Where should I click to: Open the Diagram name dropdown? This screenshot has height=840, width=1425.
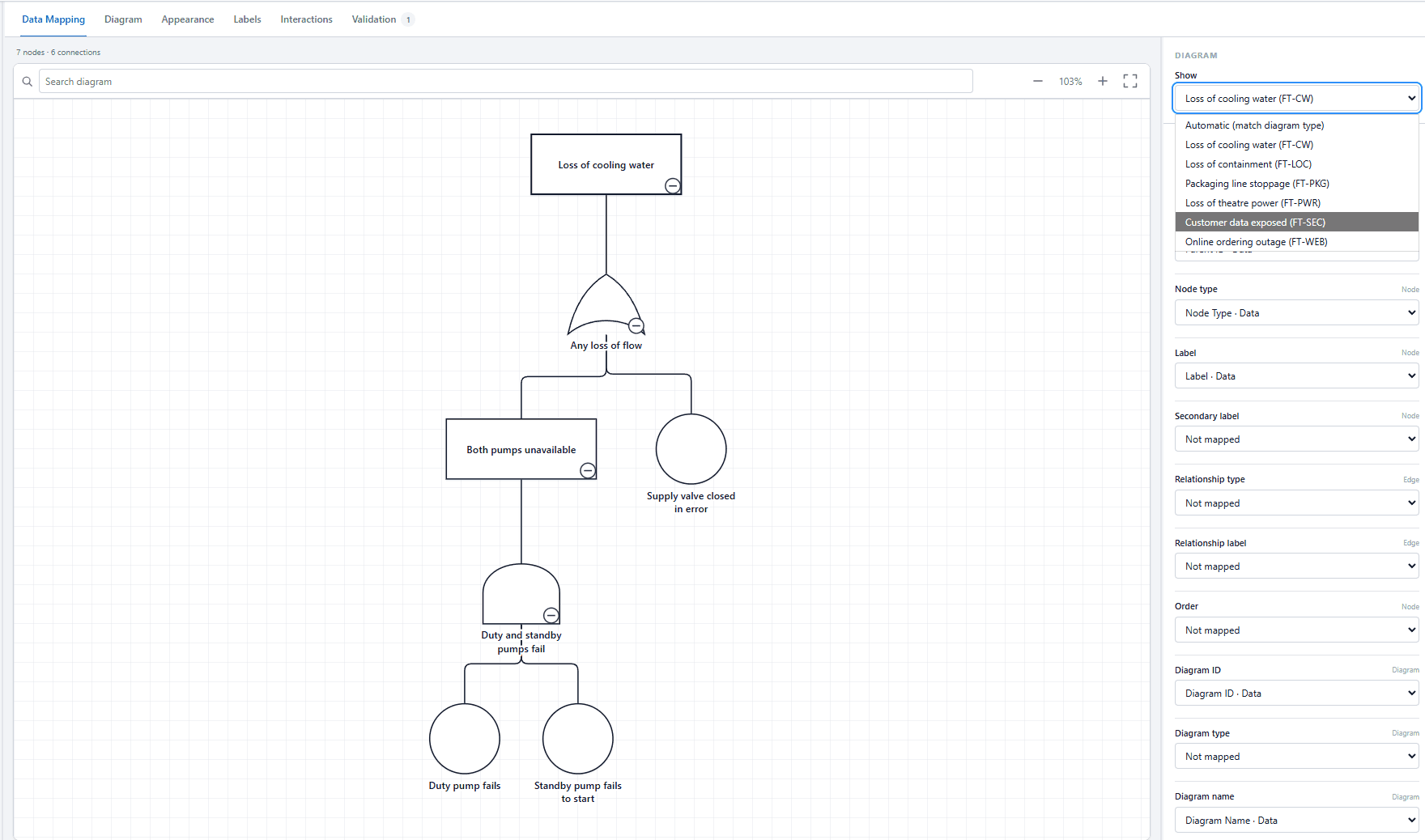click(1296, 821)
